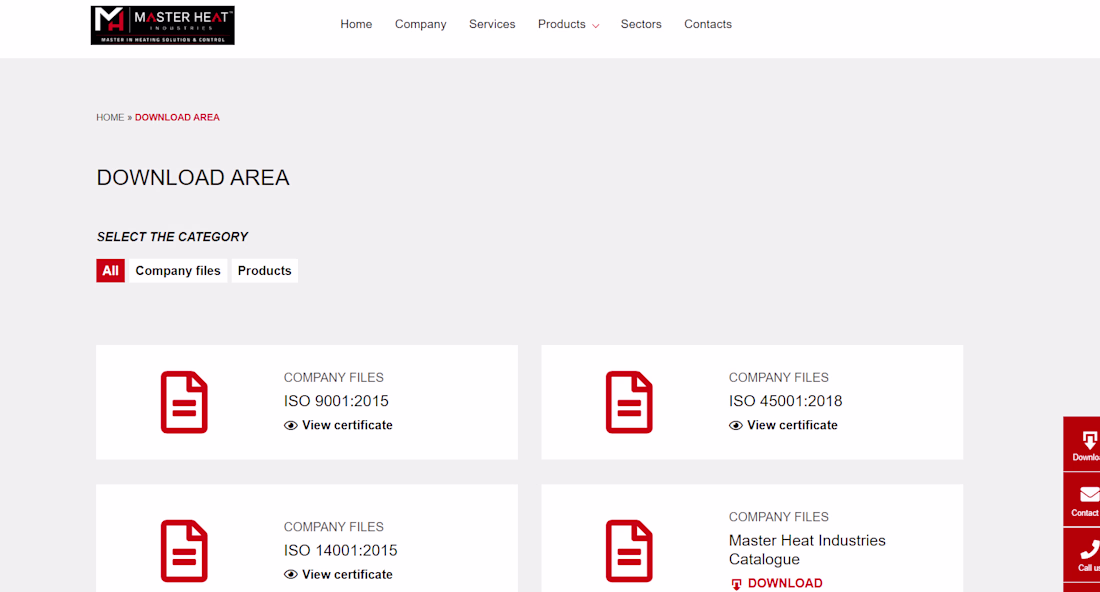The width and height of the screenshot is (1100, 592).
Task: Click the download arrow icon for Catalogue
Action: pos(736,584)
